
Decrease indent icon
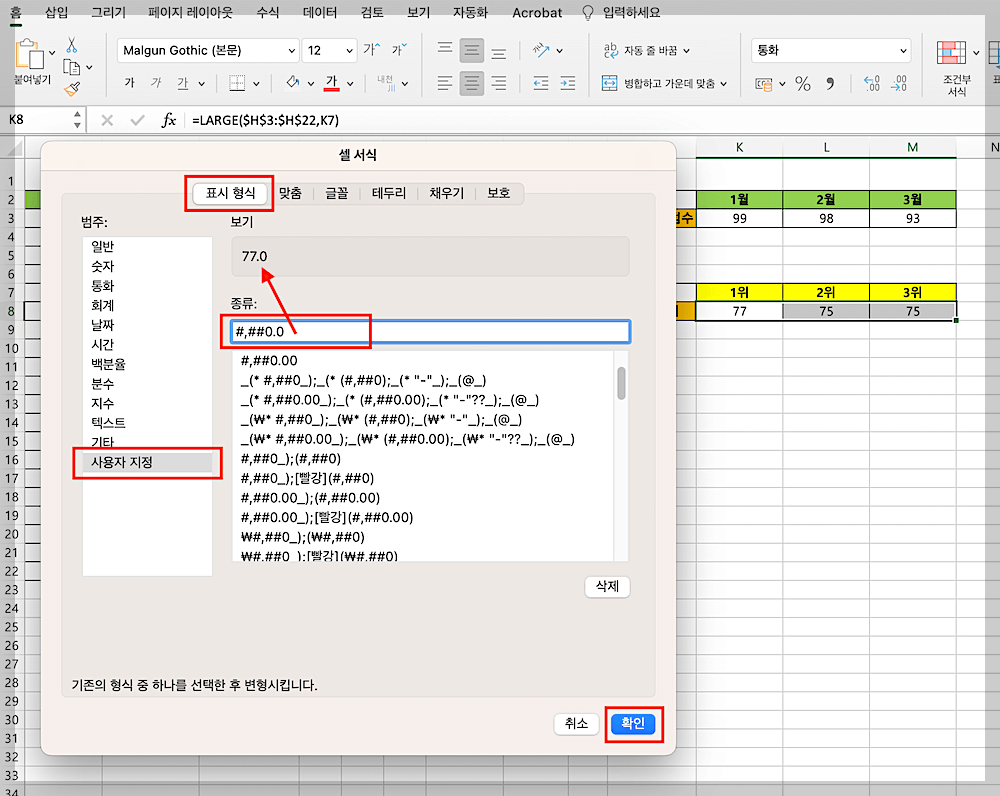541,83
